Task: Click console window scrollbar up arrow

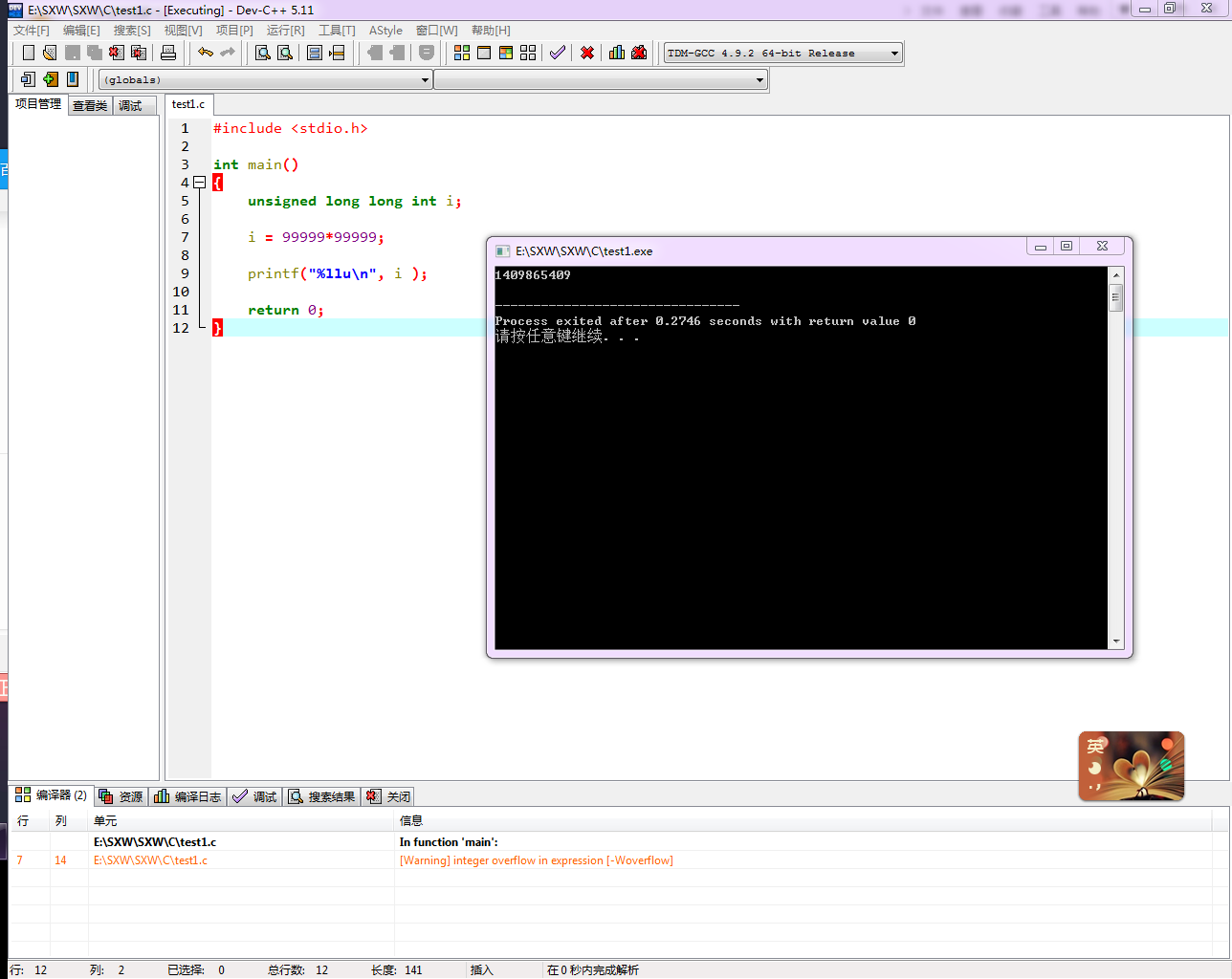Action: click(x=1115, y=275)
